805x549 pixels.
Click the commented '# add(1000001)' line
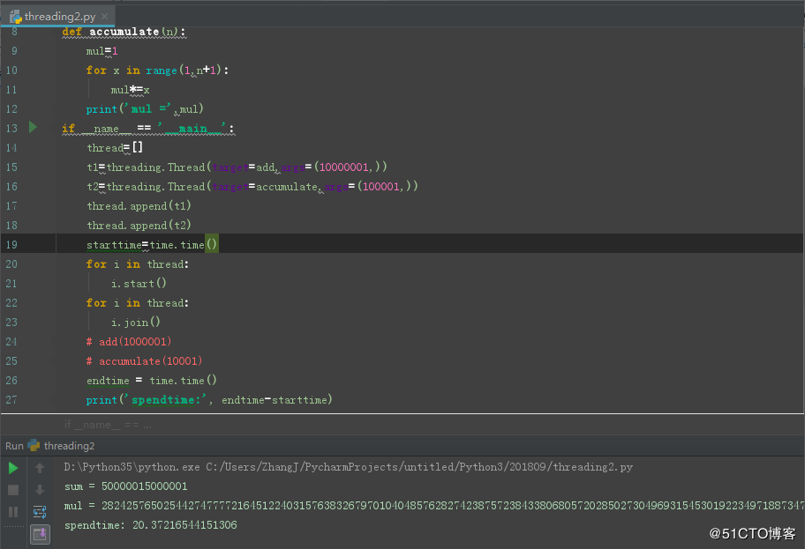(129, 342)
